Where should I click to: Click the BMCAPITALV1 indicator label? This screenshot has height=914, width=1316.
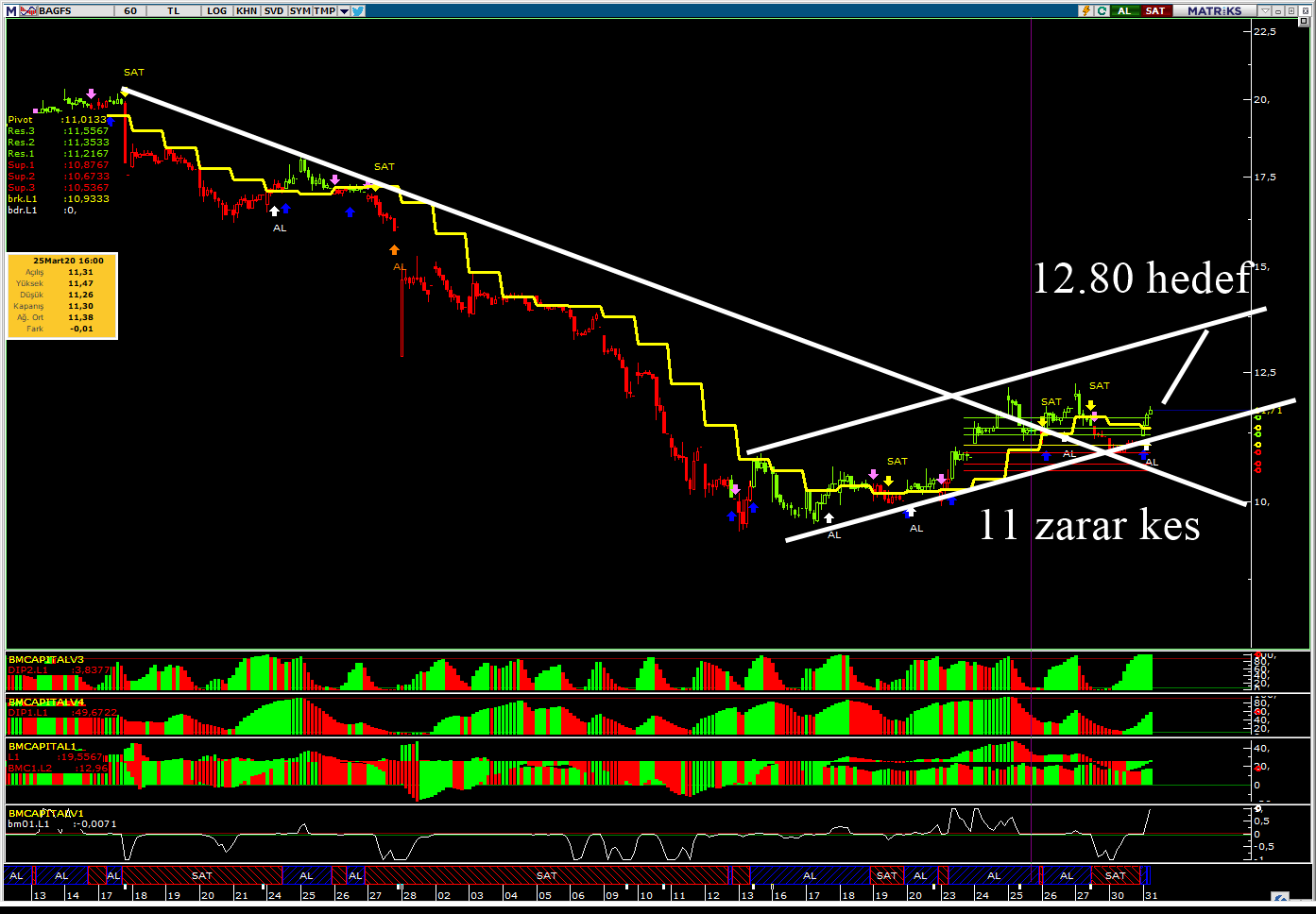pos(46,813)
